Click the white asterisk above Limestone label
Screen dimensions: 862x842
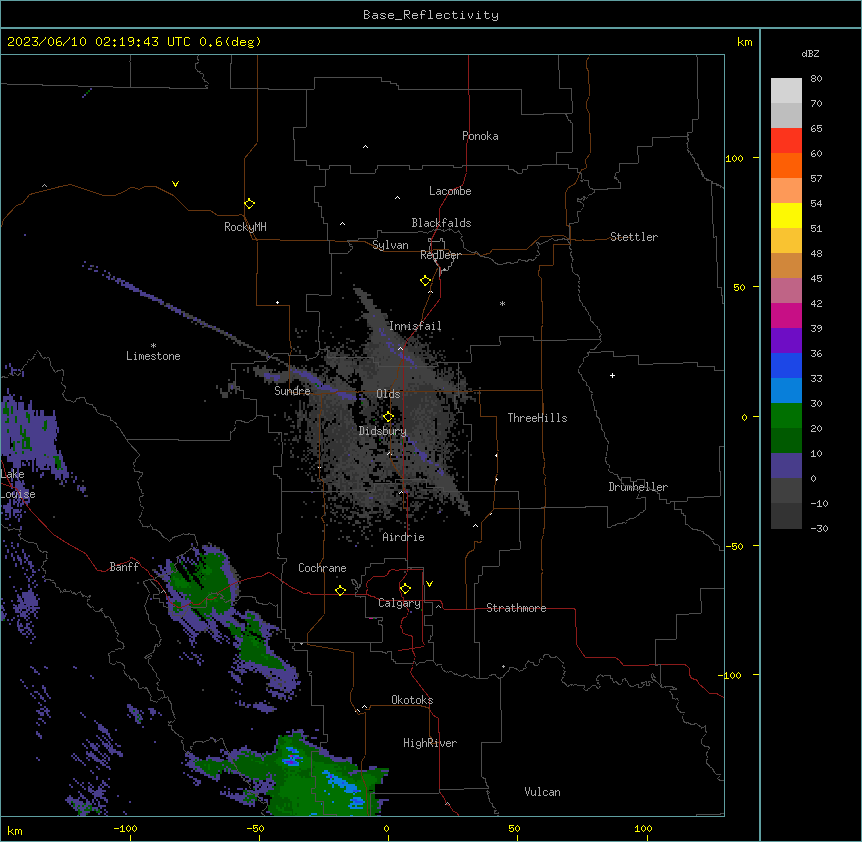pos(153,346)
